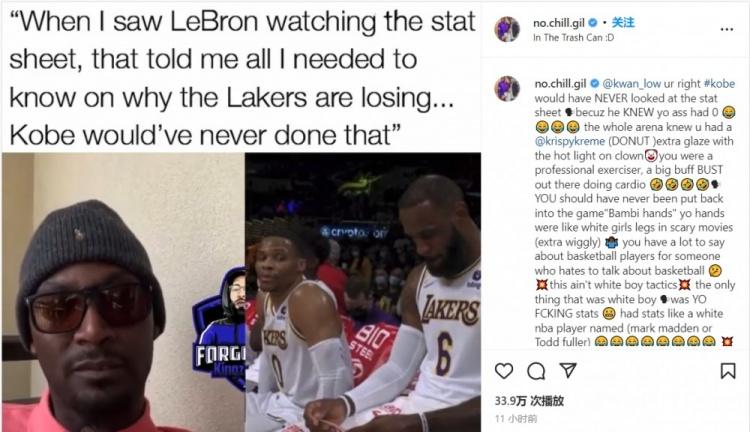Like the post with heart icon
This screenshot has height=432, width=750.
pos(504,371)
